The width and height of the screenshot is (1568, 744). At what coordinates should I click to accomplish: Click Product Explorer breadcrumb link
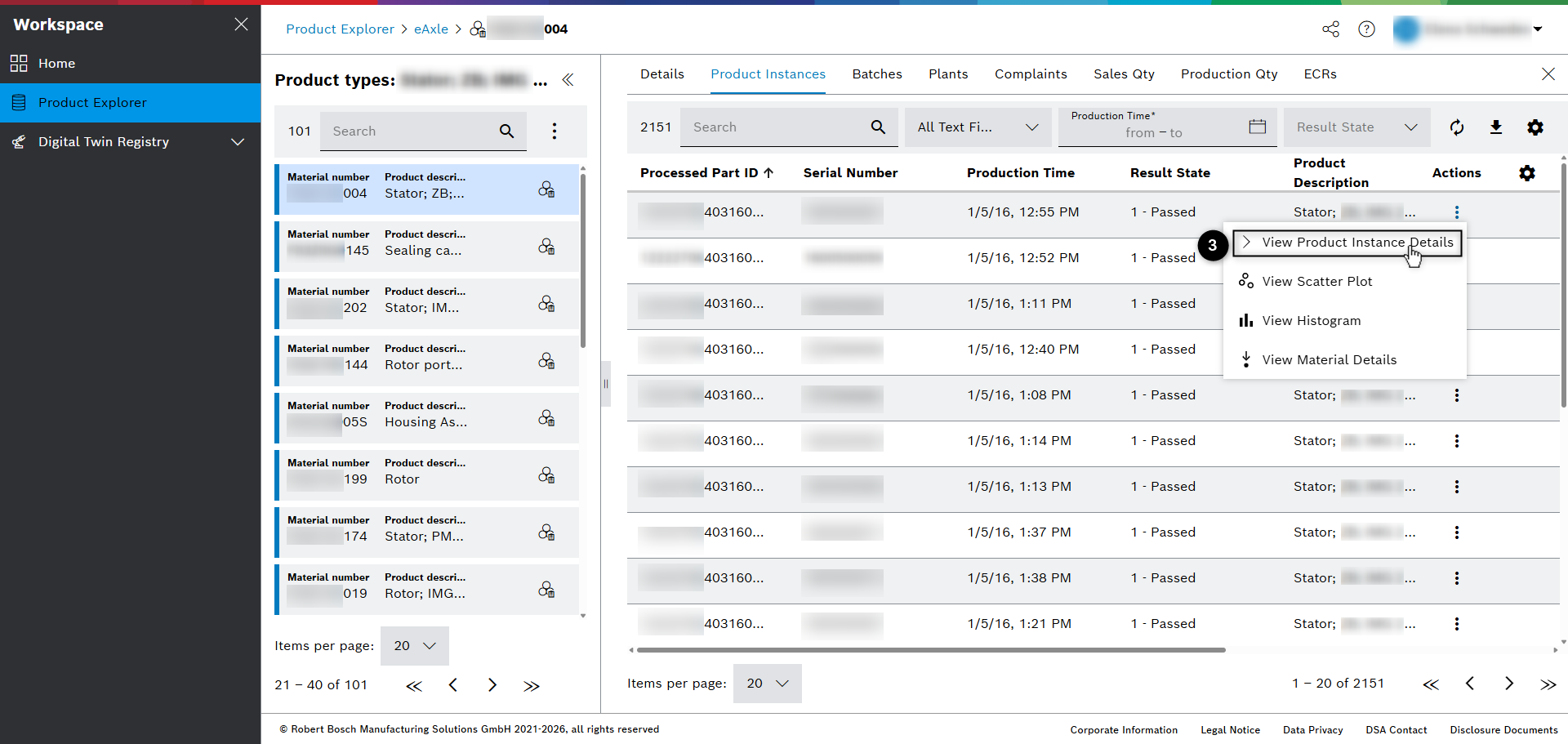point(340,29)
